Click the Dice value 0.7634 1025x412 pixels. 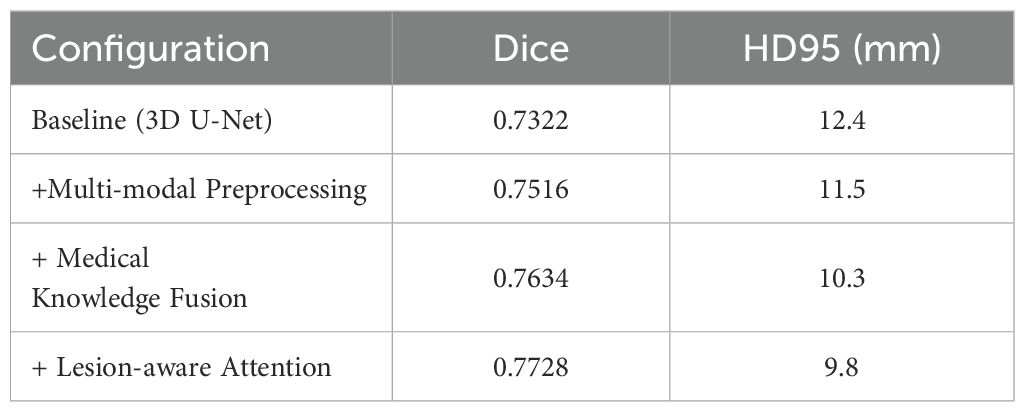pos(531,279)
